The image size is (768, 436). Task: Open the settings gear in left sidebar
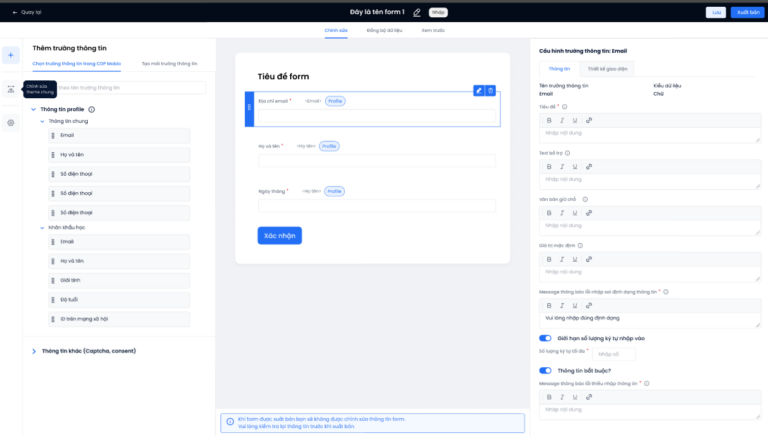point(11,123)
